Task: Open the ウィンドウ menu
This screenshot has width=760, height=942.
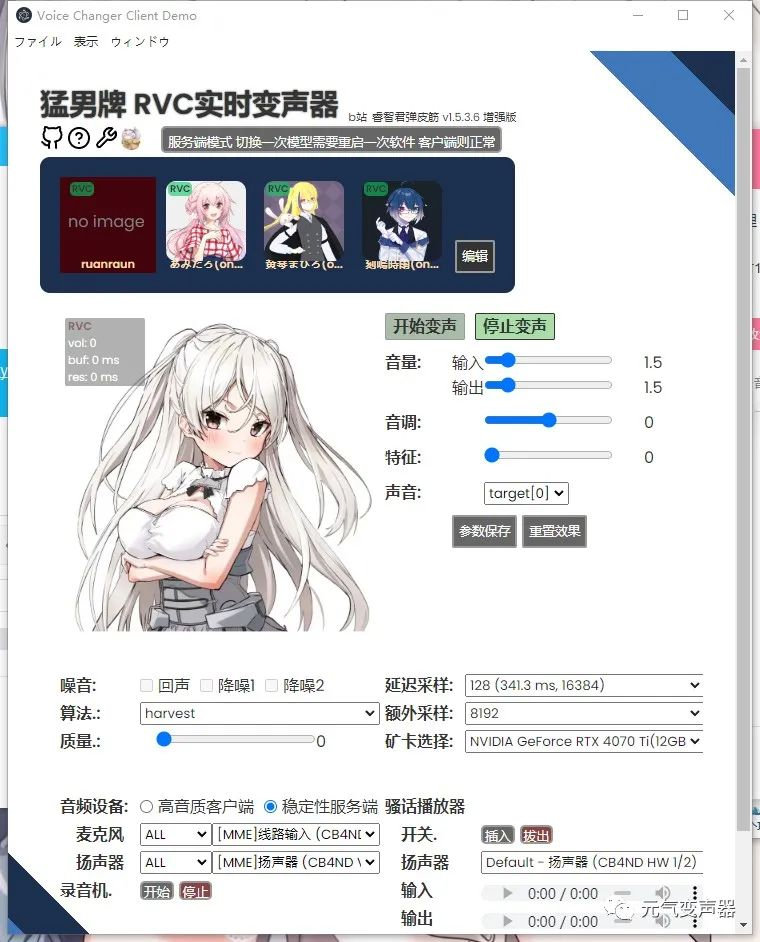Action: pyautogui.click(x=140, y=41)
